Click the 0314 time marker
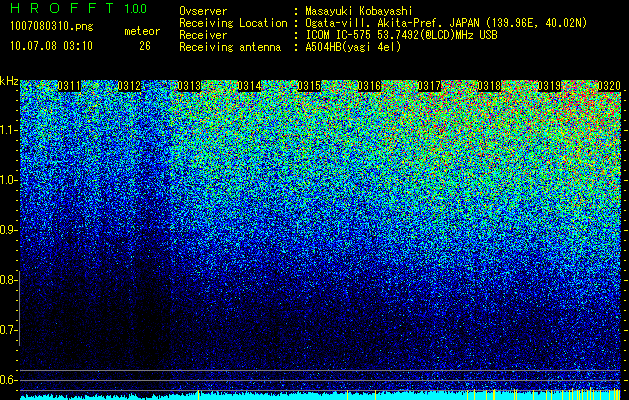 tap(249, 86)
